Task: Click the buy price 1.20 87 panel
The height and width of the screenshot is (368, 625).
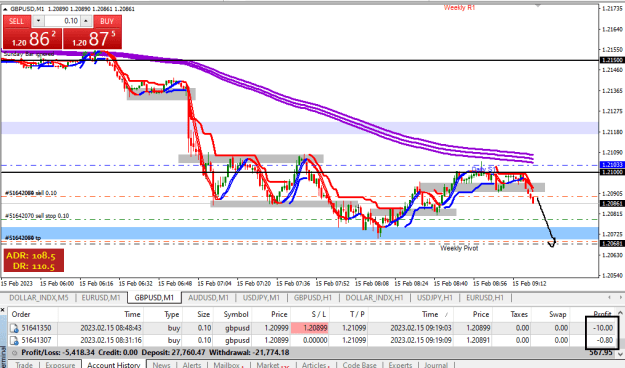Action: [x=92, y=39]
